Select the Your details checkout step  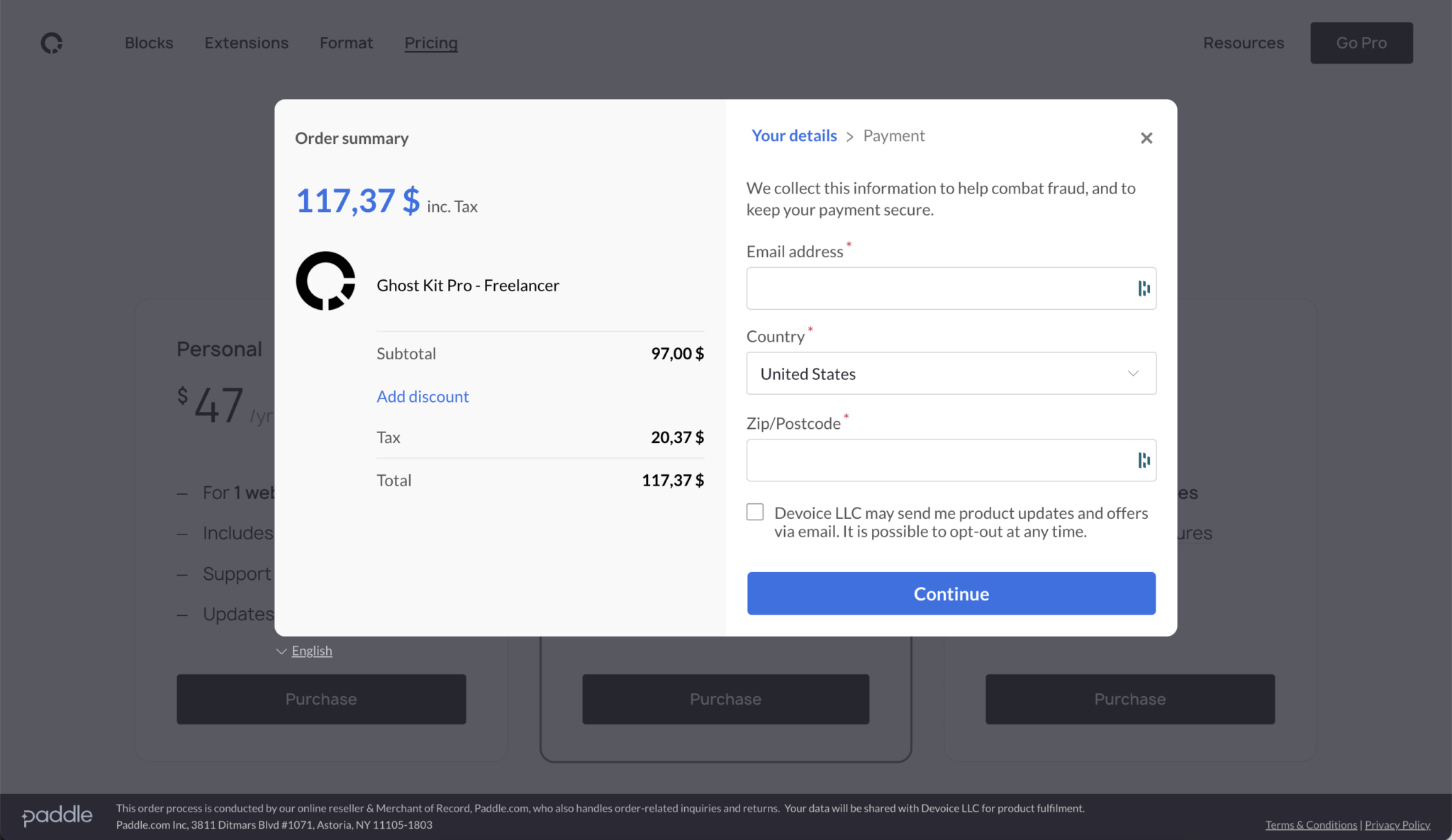coord(793,136)
